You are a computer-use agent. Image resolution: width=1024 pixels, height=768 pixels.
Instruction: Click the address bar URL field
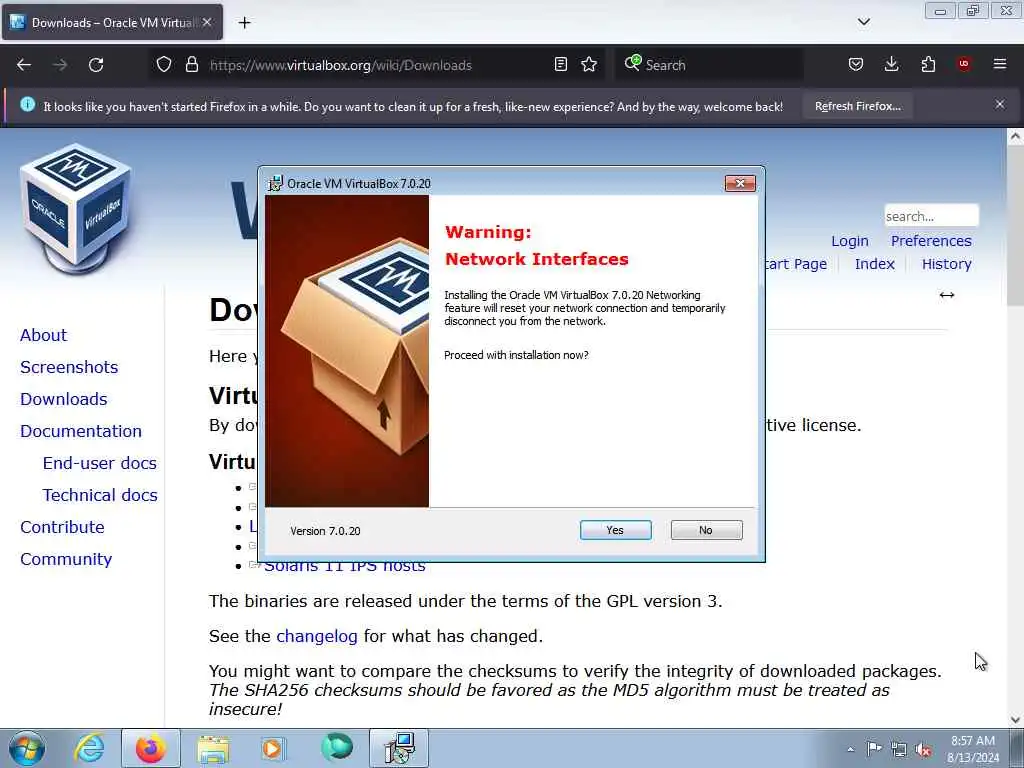376,65
